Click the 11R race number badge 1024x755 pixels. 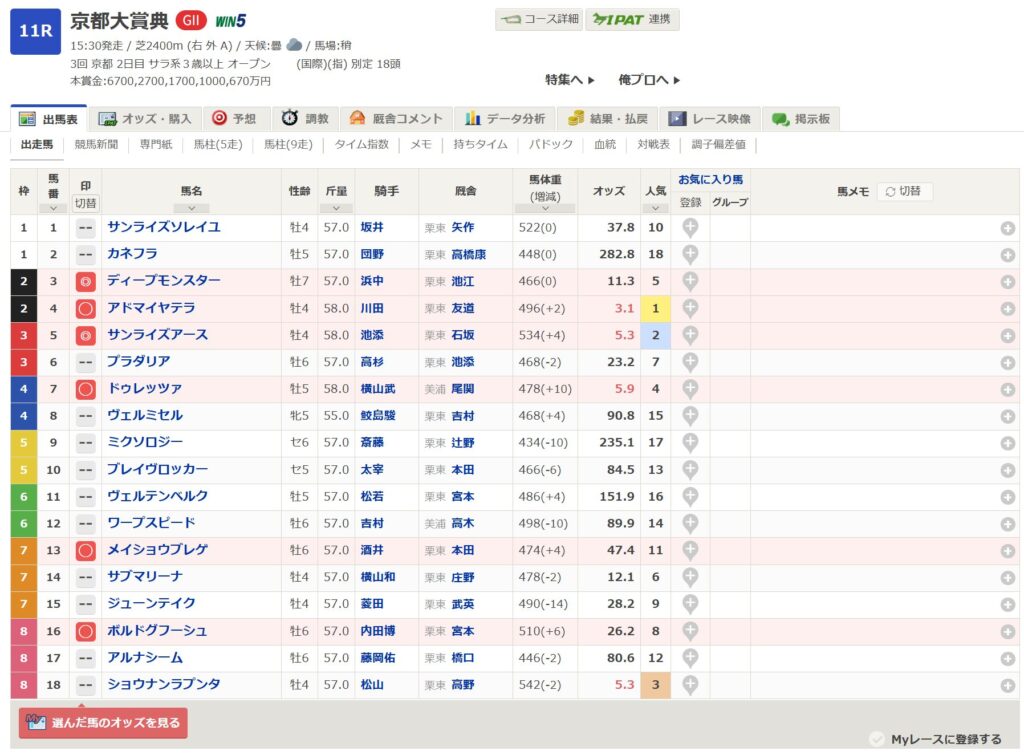[x=35, y=32]
